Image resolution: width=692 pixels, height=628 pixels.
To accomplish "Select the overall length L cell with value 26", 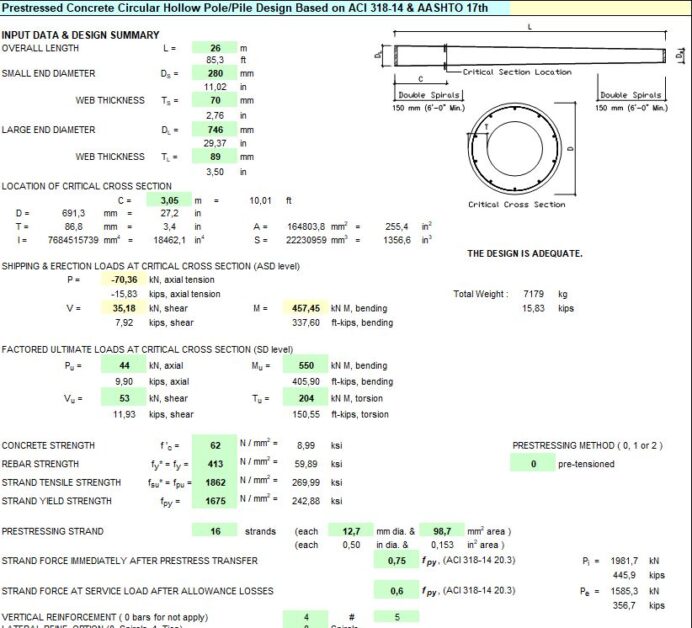I will [x=215, y=48].
